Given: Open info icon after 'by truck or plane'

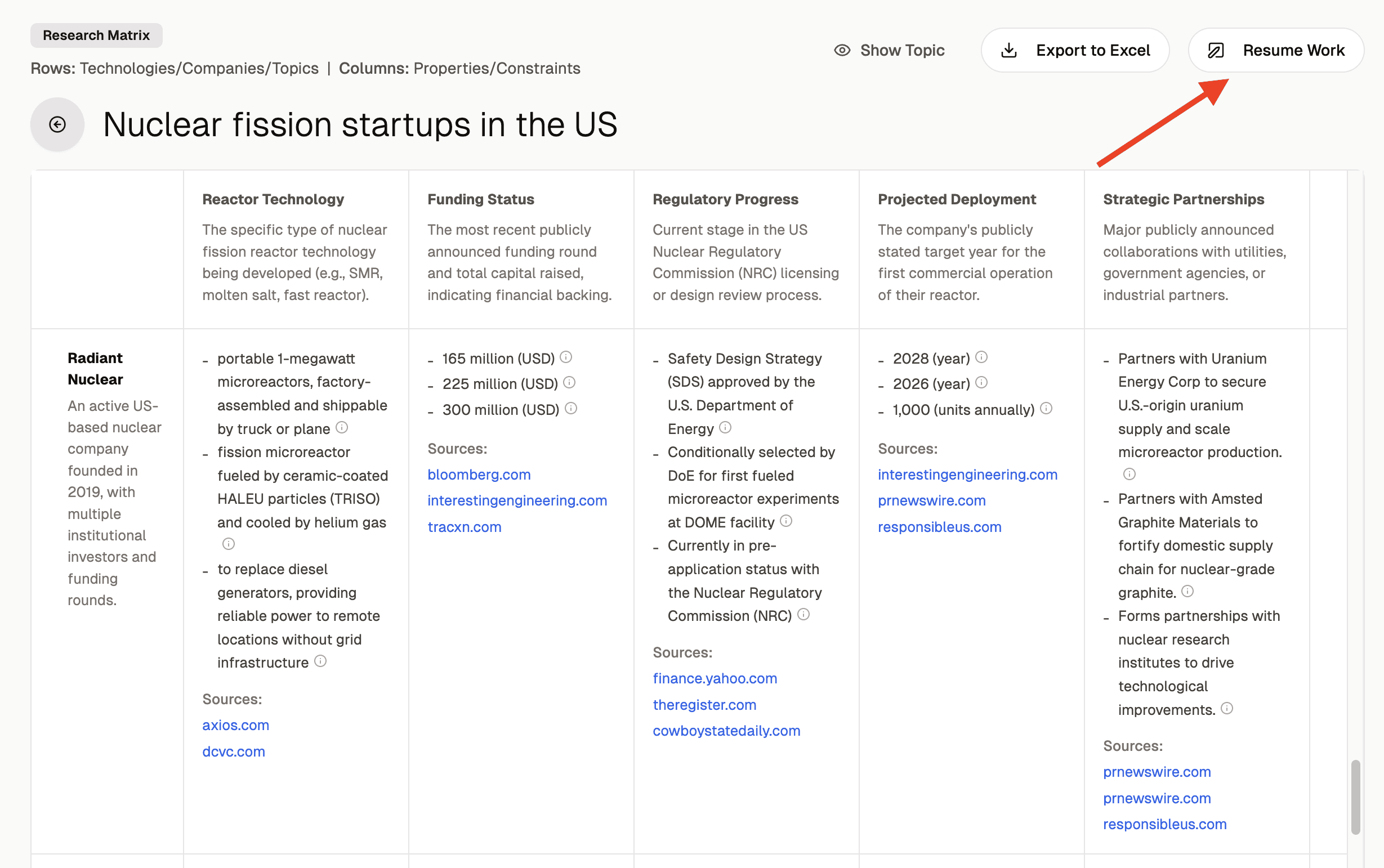Looking at the screenshot, I should coord(342,427).
